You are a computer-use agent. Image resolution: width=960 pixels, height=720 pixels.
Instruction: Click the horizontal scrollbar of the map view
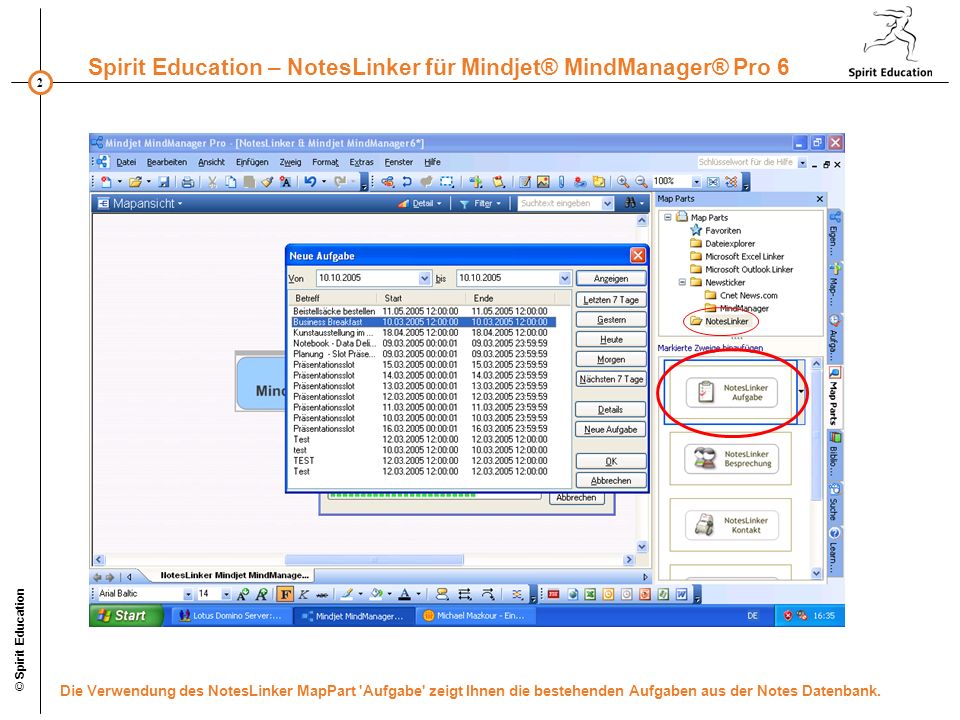tap(364, 560)
